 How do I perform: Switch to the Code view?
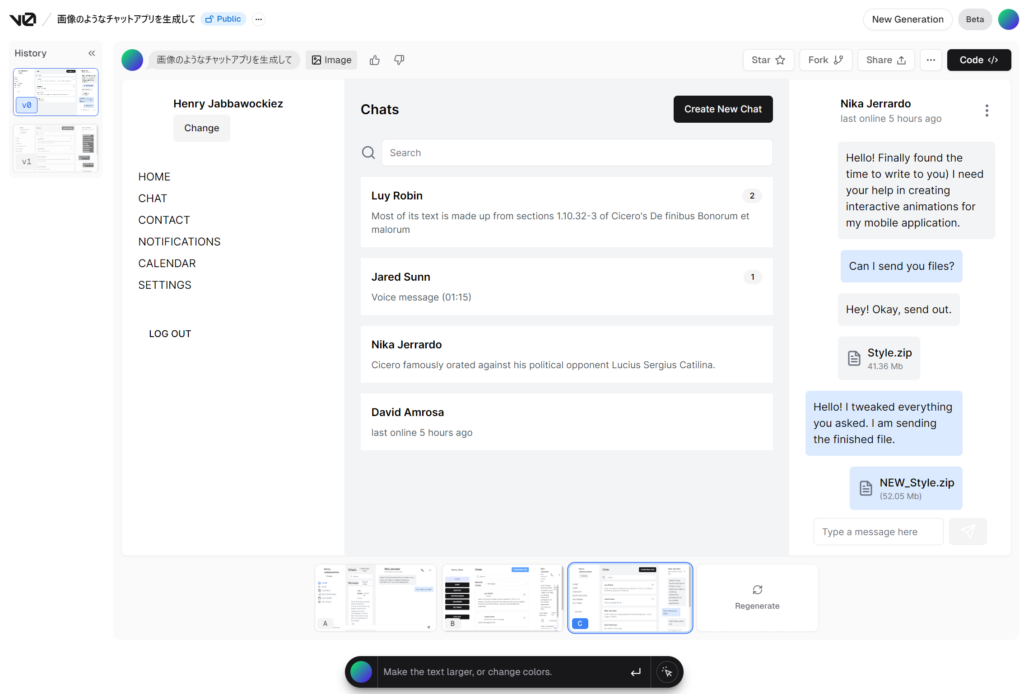[978, 60]
